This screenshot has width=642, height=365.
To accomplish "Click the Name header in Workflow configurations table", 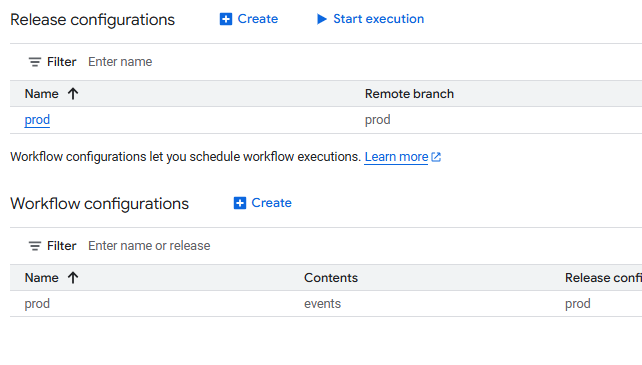I will (x=41, y=278).
